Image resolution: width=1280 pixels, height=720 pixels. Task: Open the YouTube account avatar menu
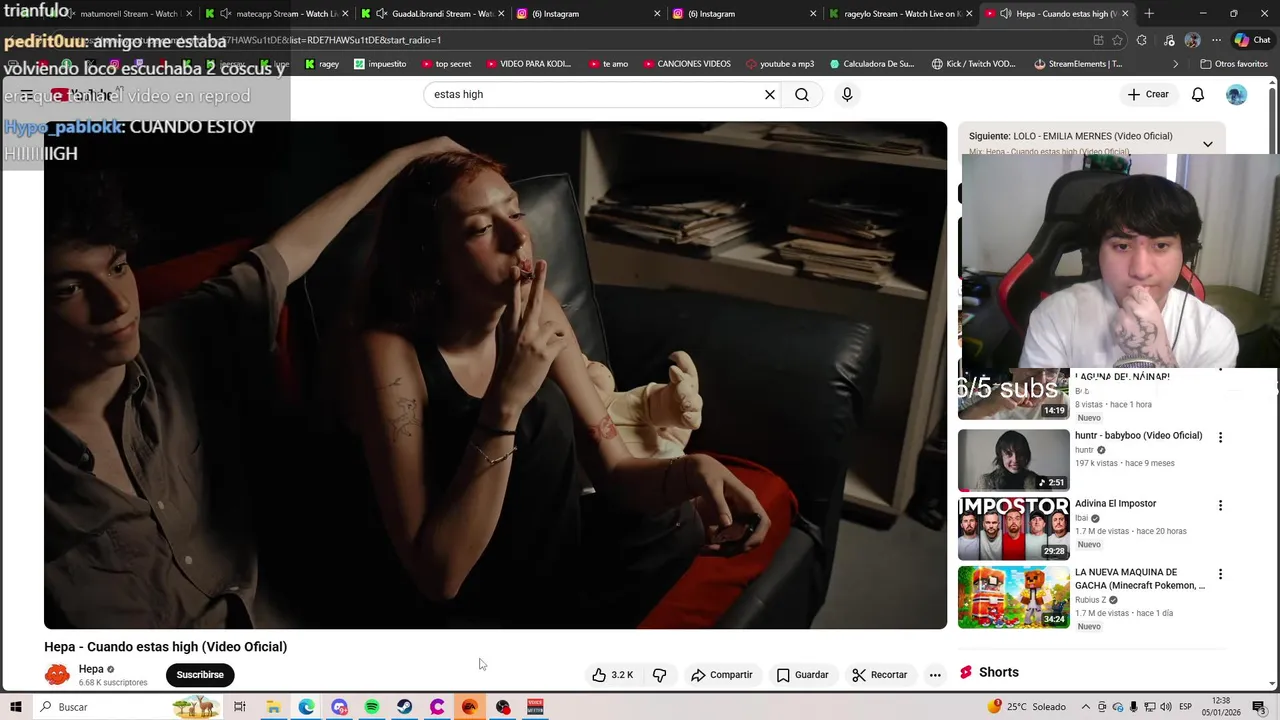[1237, 94]
